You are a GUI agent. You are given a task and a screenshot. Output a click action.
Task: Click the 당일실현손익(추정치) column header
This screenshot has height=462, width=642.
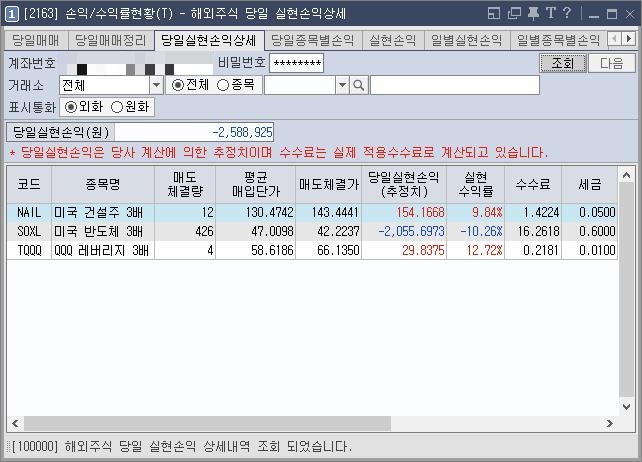point(404,184)
